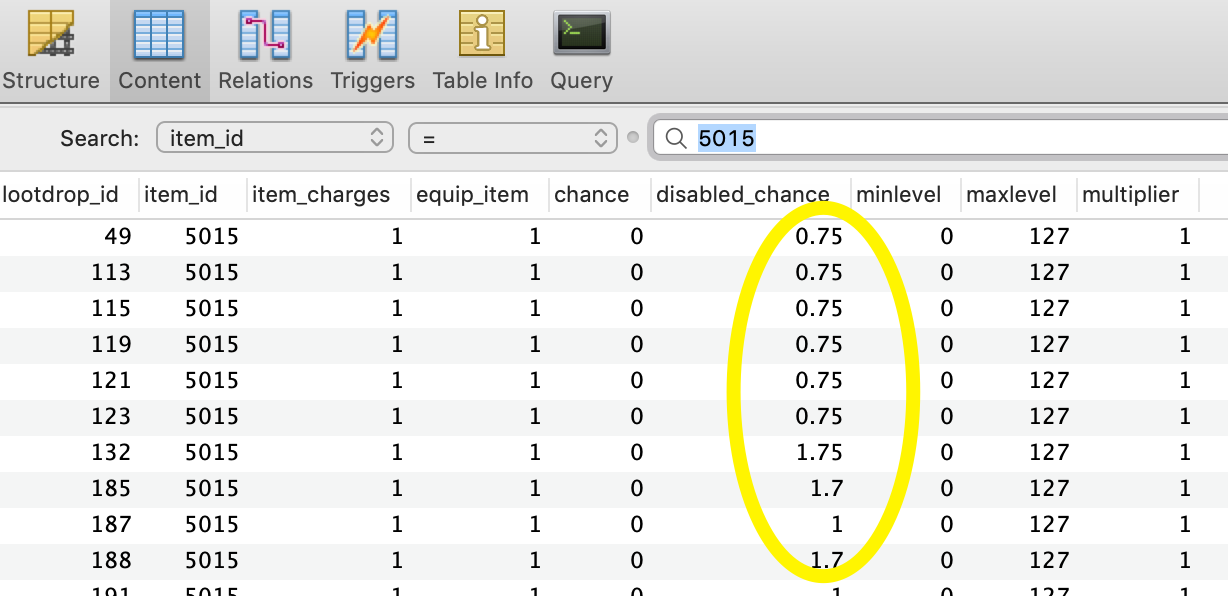Expand the item_id search field dropdown
Screen dimensions: 1228x596
point(274,138)
